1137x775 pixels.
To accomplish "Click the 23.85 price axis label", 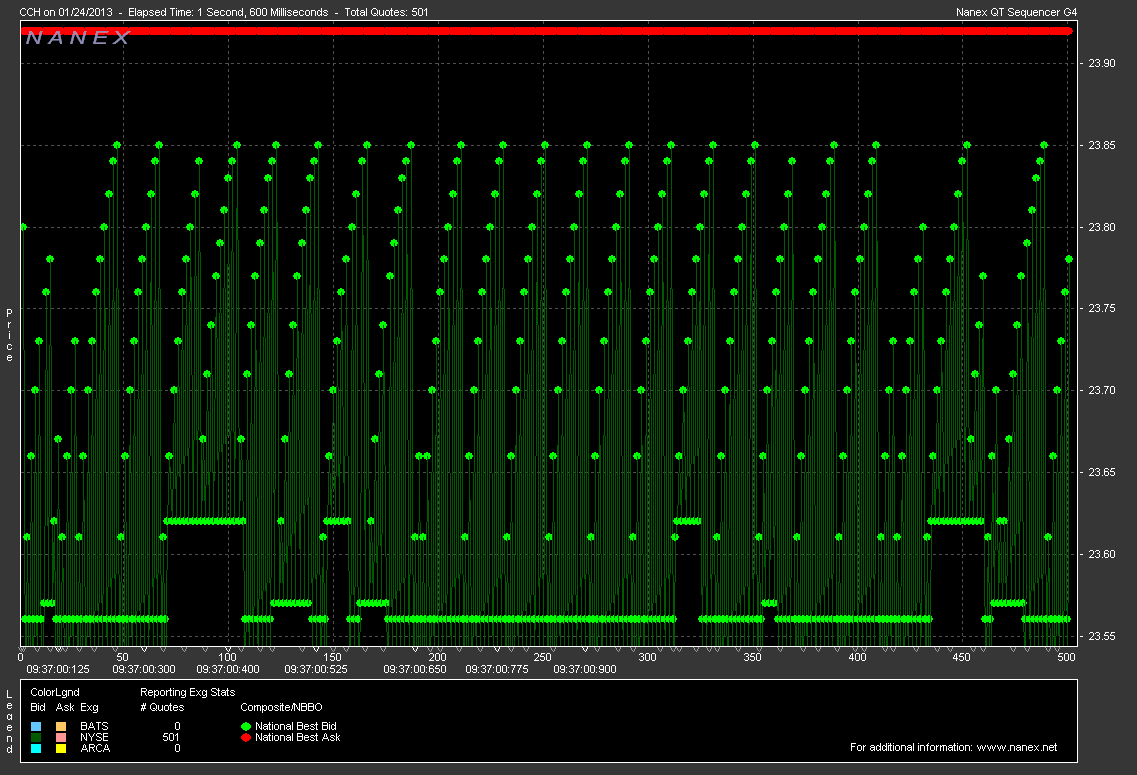I will (x=1102, y=146).
